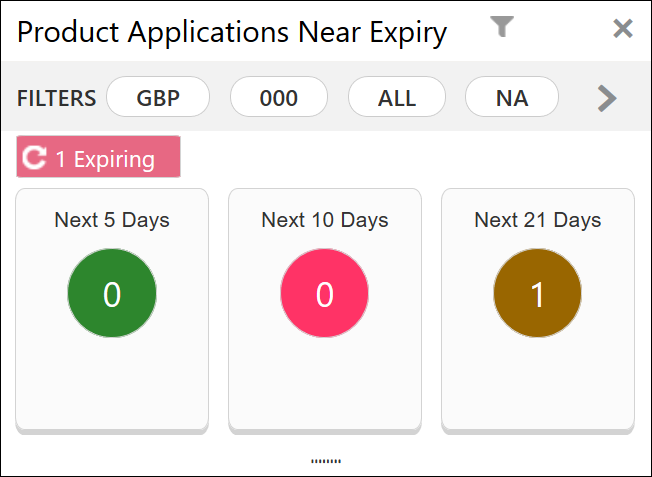Image resolution: width=652 pixels, height=477 pixels.
Task: Pick the NA filter chip
Action: point(512,97)
